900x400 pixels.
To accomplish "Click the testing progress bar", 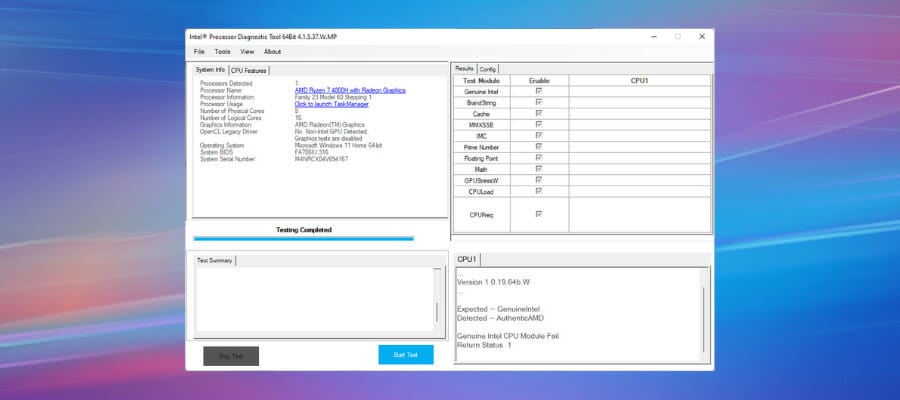I will [x=304, y=238].
